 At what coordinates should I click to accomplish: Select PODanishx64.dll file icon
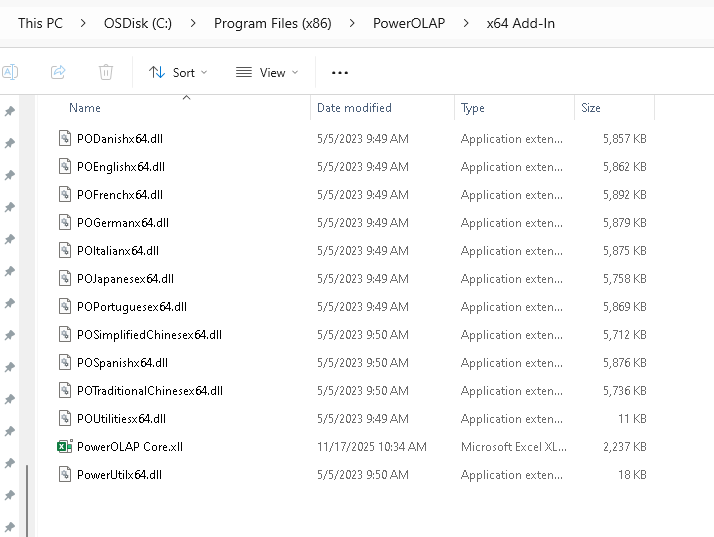(x=65, y=138)
